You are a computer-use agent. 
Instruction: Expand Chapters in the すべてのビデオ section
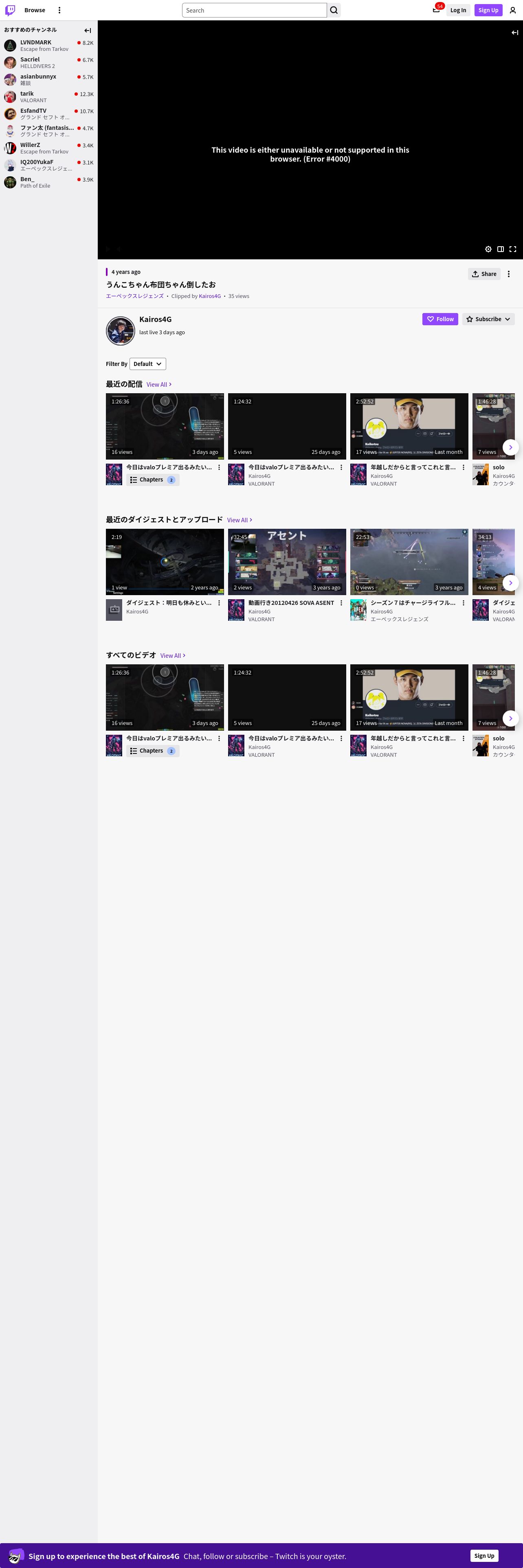153,751
